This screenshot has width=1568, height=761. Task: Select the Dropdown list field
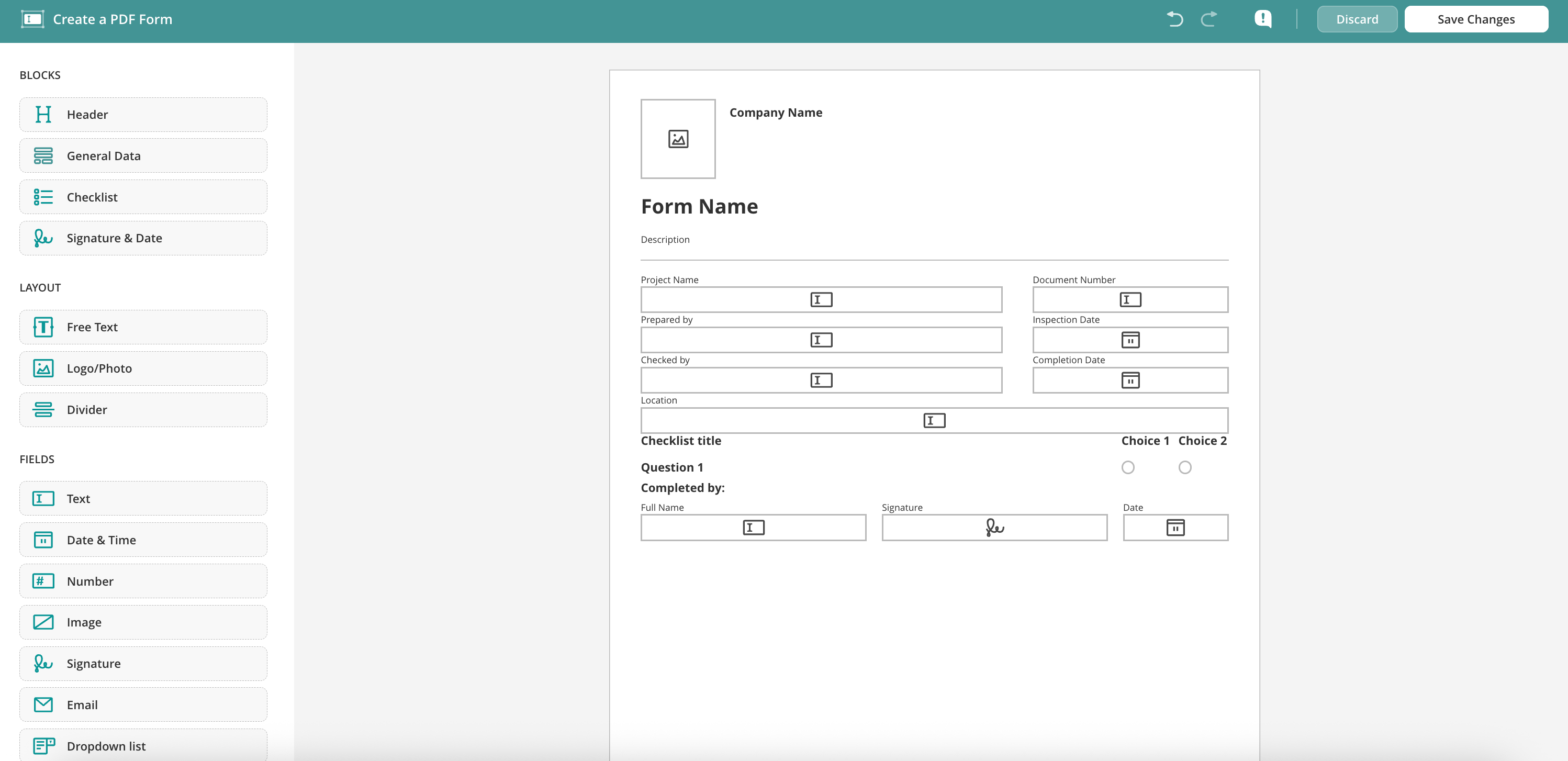143,745
